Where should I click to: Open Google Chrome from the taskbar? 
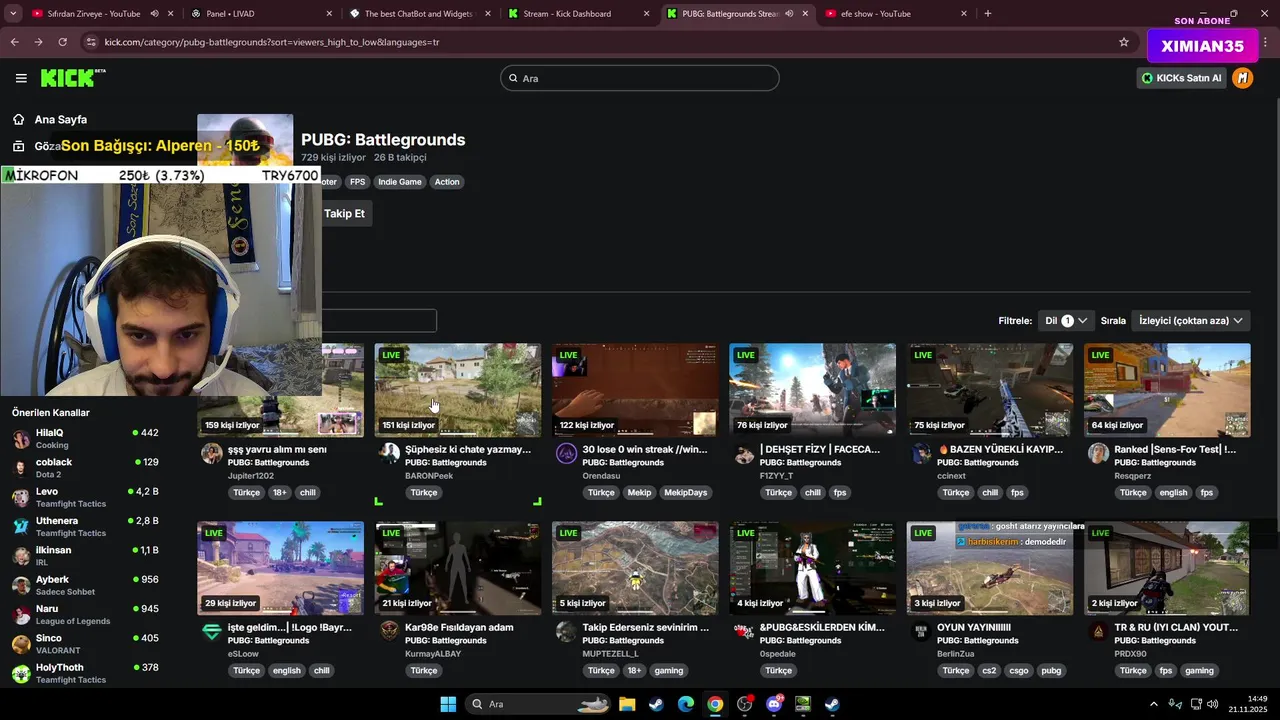coord(715,704)
